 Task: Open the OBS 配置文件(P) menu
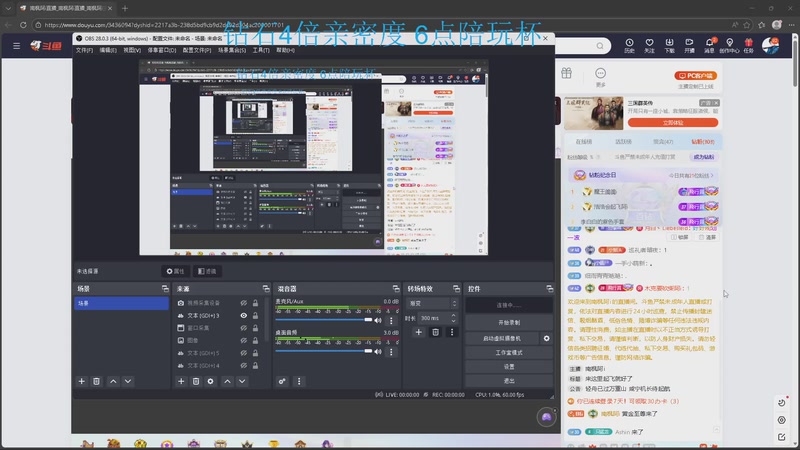197,50
